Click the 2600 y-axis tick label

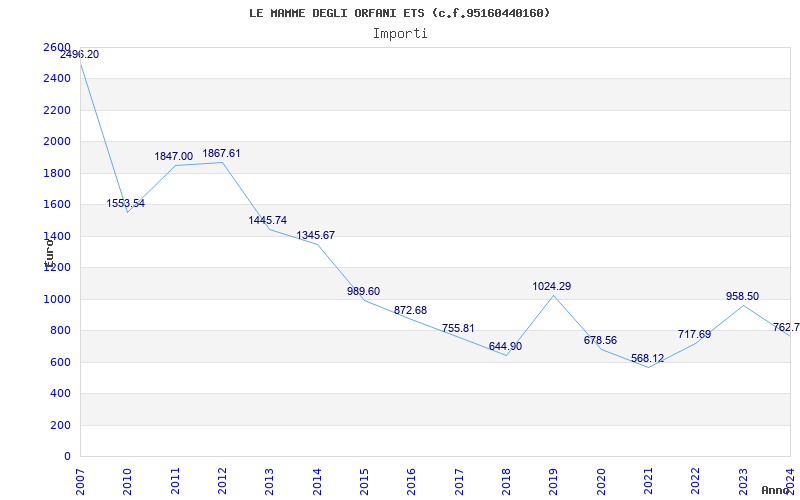(x=57, y=47)
